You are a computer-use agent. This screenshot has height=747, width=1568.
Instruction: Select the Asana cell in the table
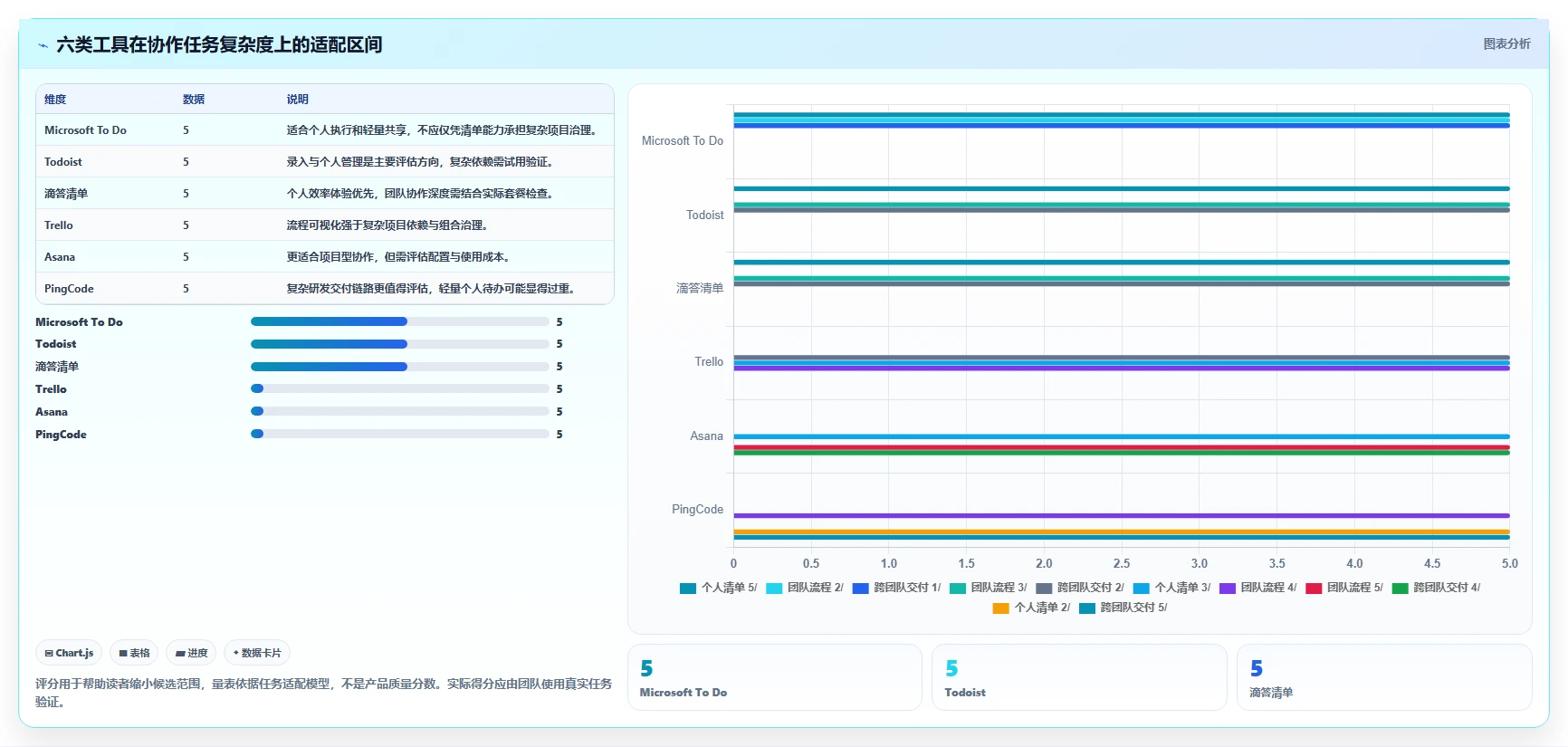60,257
